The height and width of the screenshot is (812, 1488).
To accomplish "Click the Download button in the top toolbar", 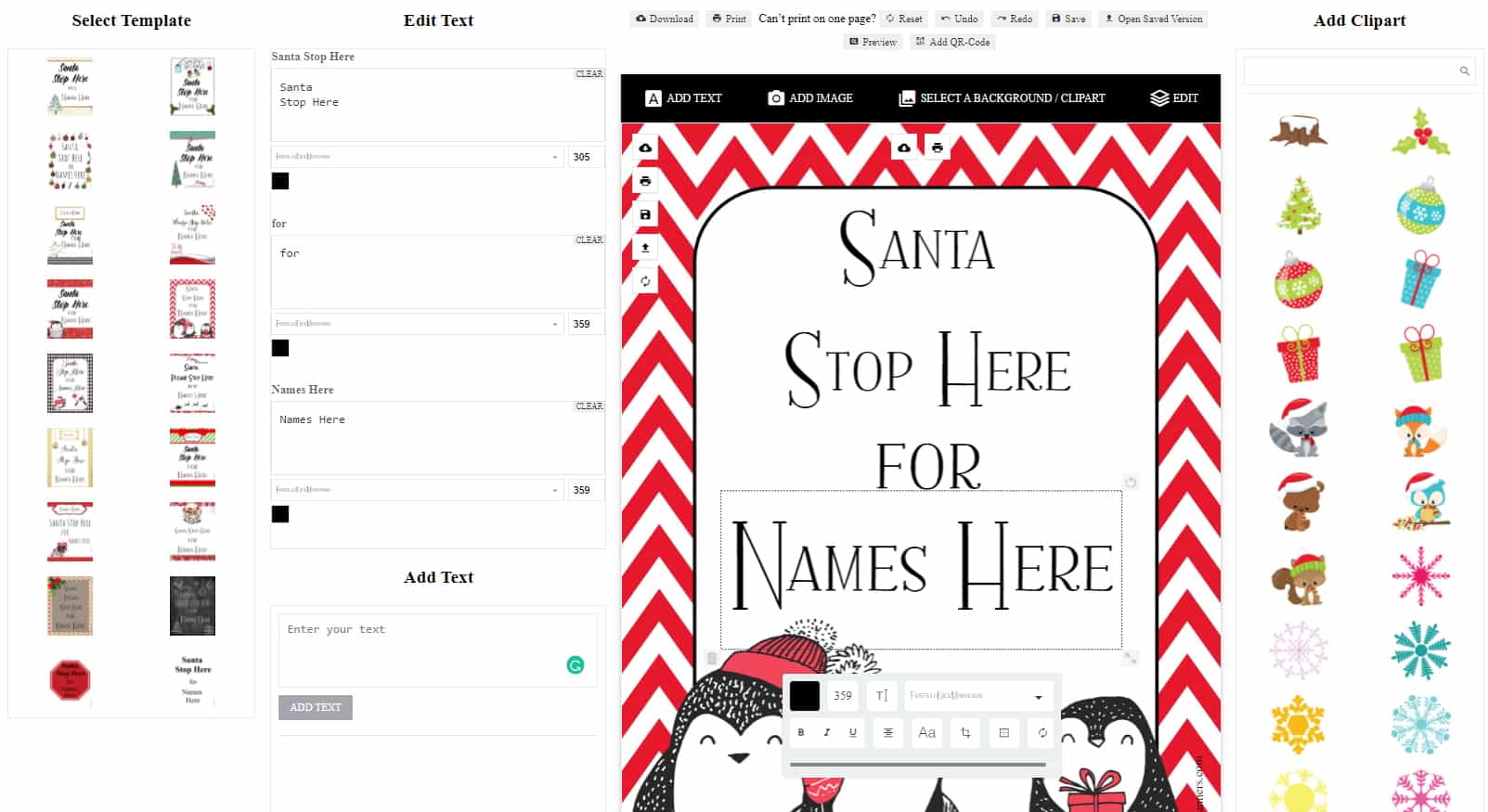I will point(664,19).
